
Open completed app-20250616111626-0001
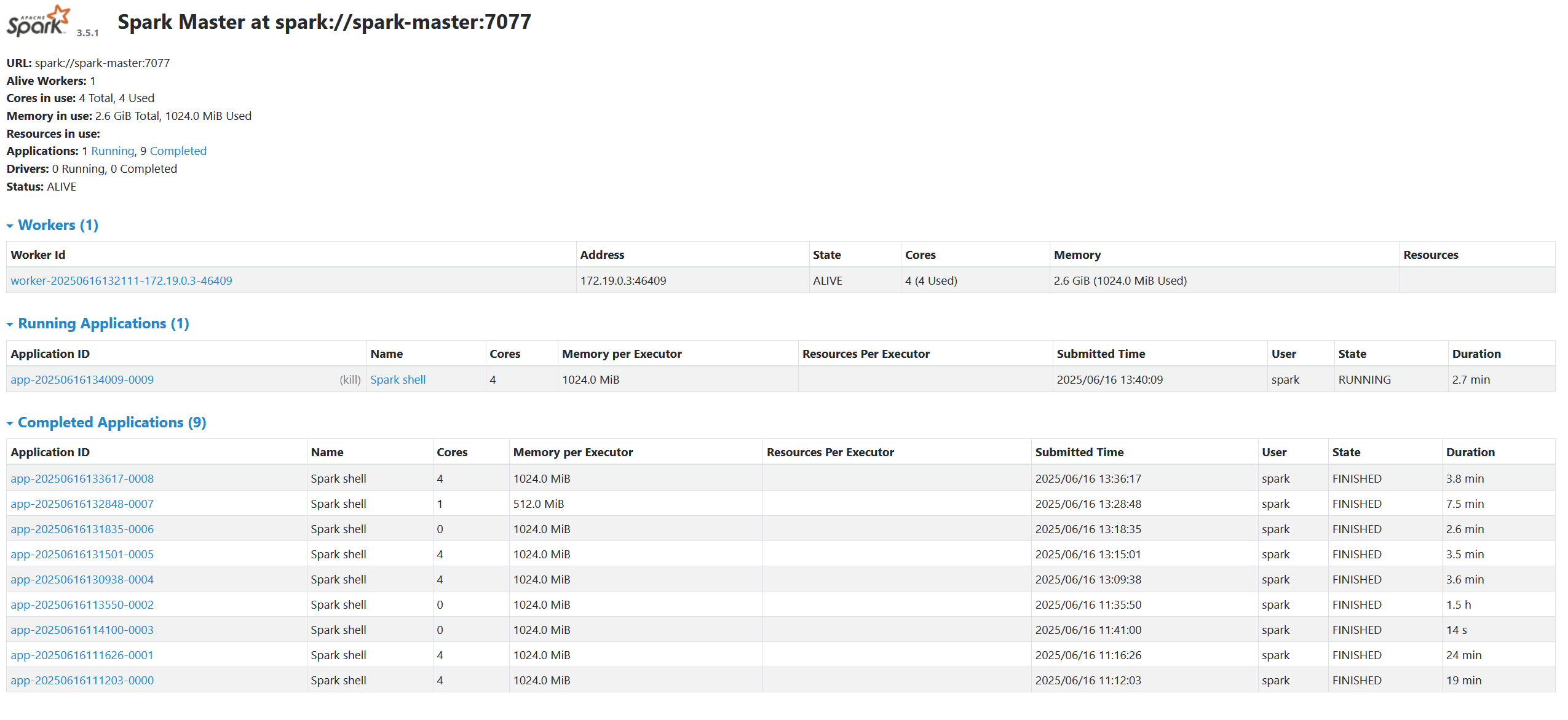tap(82, 655)
